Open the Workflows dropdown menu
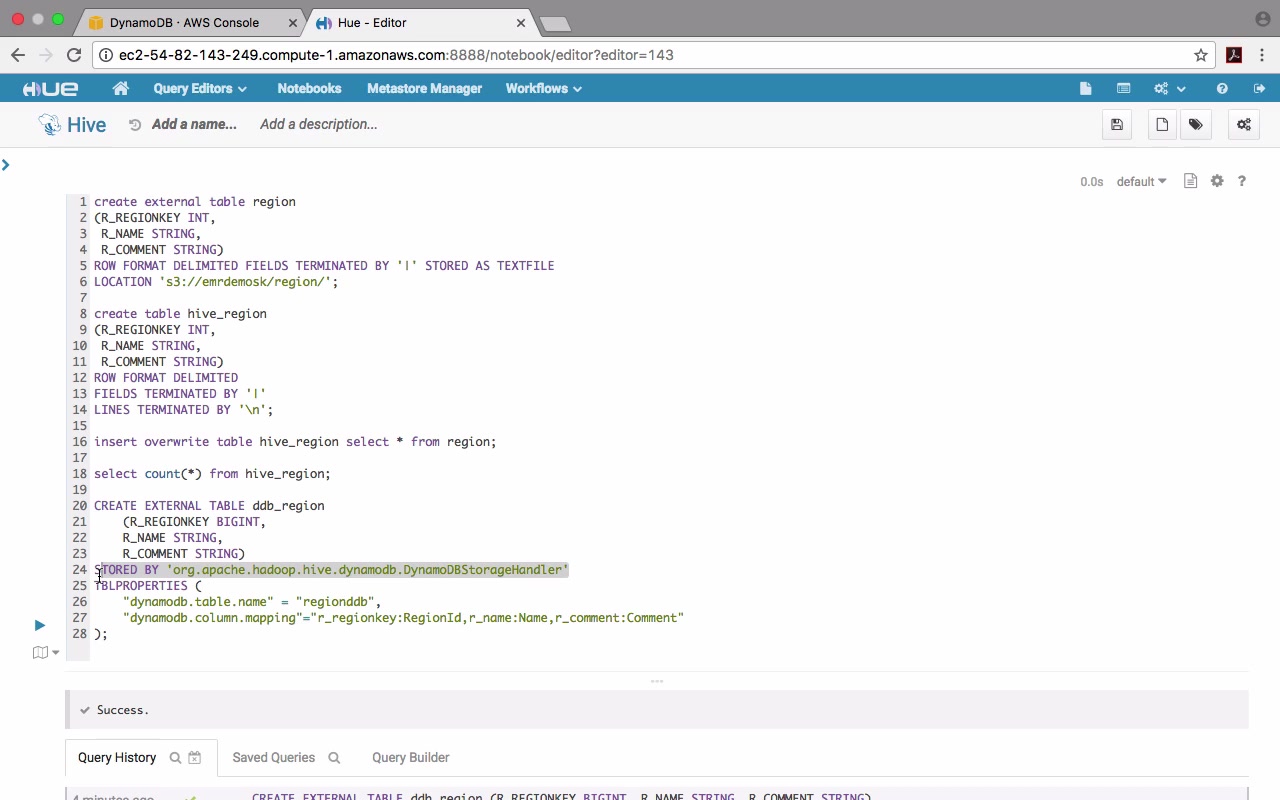The image size is (1280, 800). click(543, 89)
